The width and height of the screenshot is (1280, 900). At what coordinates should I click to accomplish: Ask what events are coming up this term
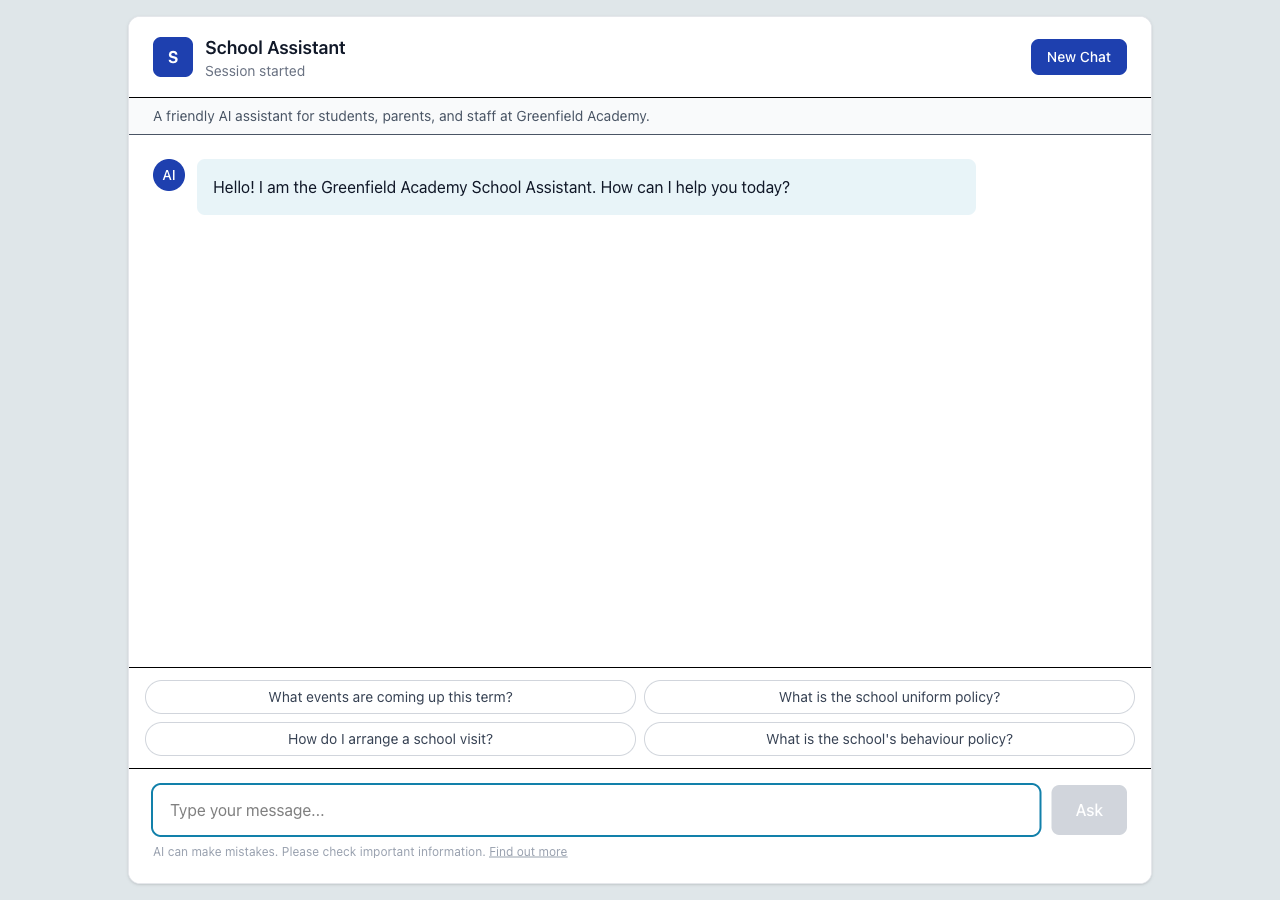tap(390, 697)
